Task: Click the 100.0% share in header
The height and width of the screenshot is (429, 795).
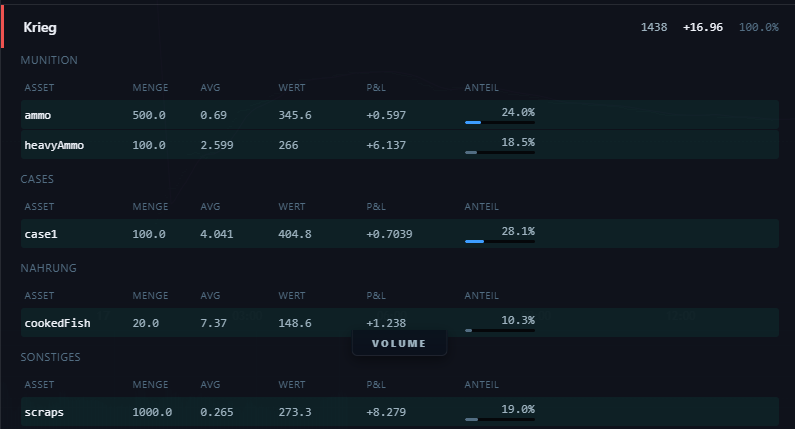Action: [x=758, y=27]
